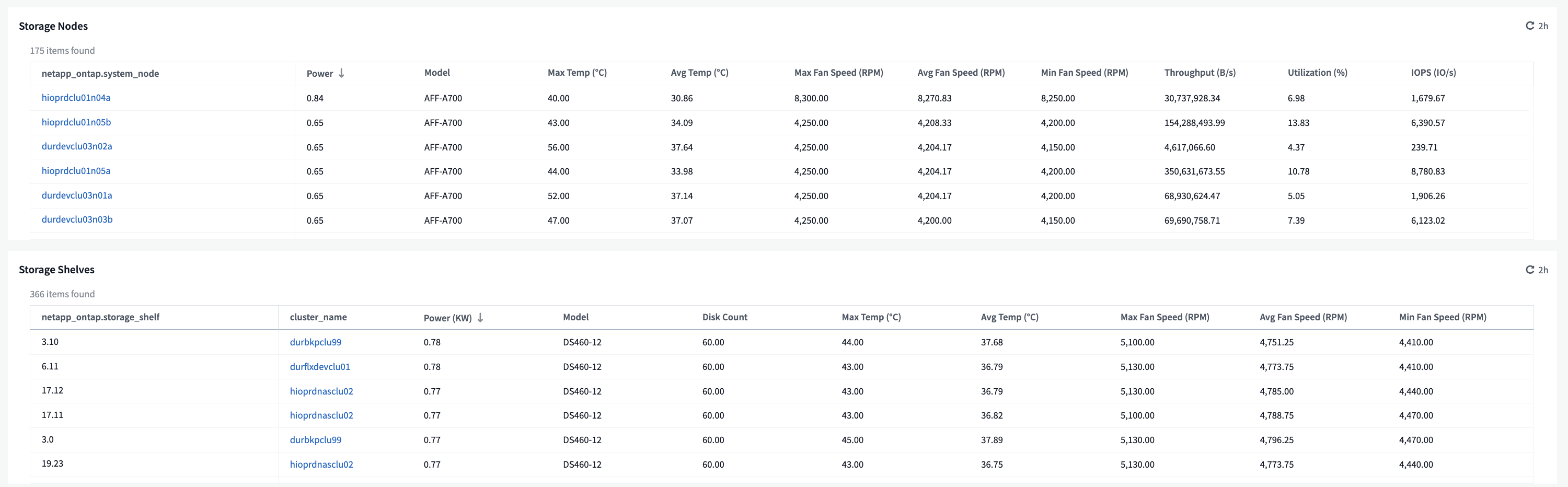Open hioprdnasclu02 link for shelf 17.12
Screen dimensions: 1568x487
[321, 391]
